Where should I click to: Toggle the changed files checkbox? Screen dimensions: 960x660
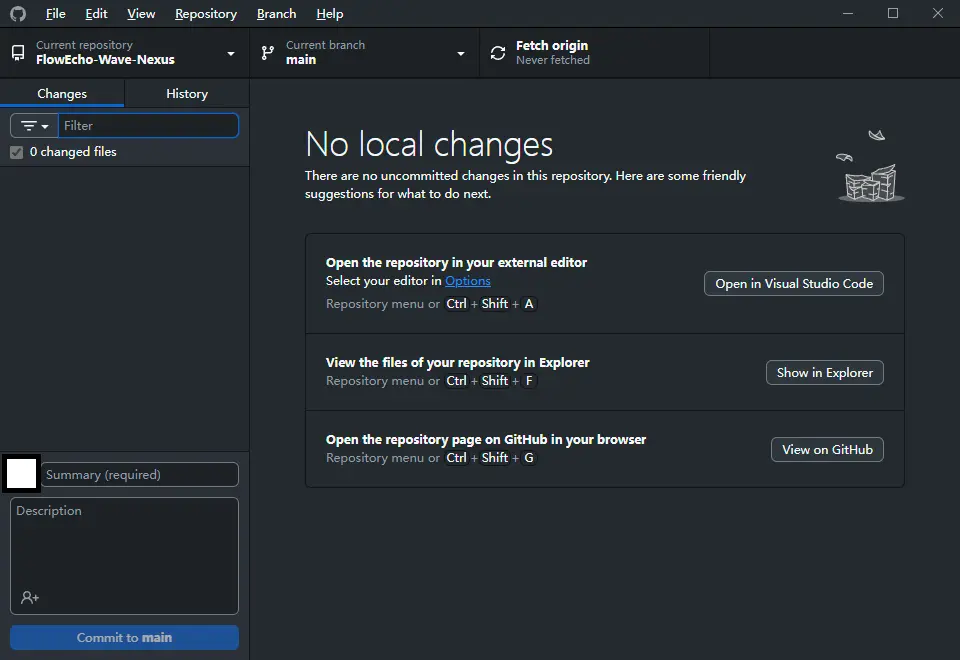[16, 152]
